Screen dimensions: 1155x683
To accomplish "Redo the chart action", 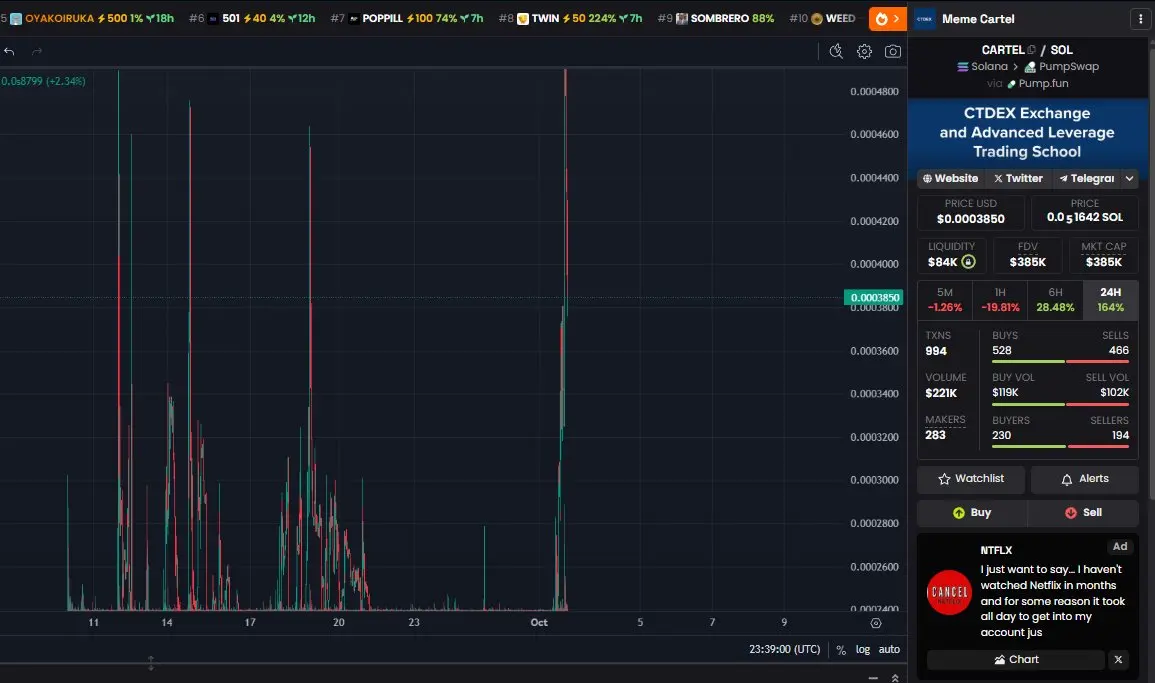I will coord(37,51).
